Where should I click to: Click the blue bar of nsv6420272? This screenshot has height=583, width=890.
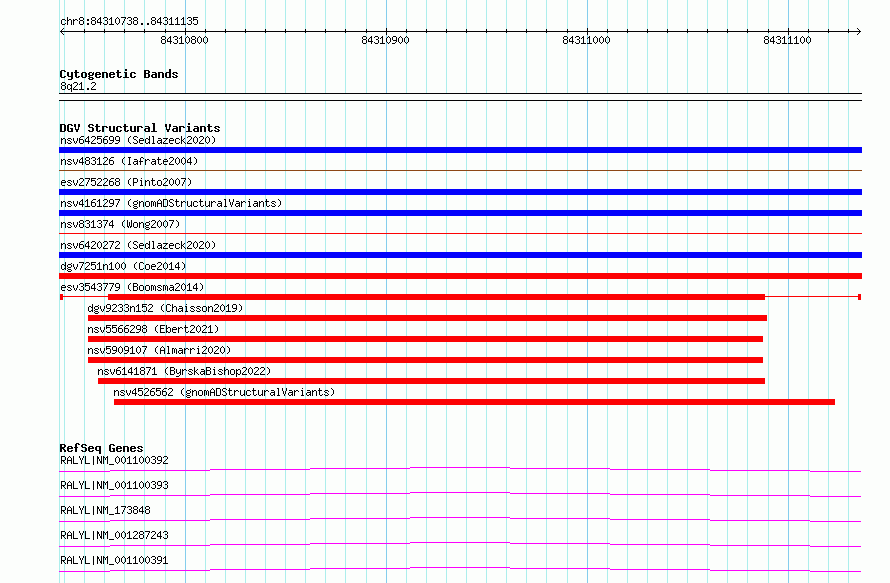point(460,255)
